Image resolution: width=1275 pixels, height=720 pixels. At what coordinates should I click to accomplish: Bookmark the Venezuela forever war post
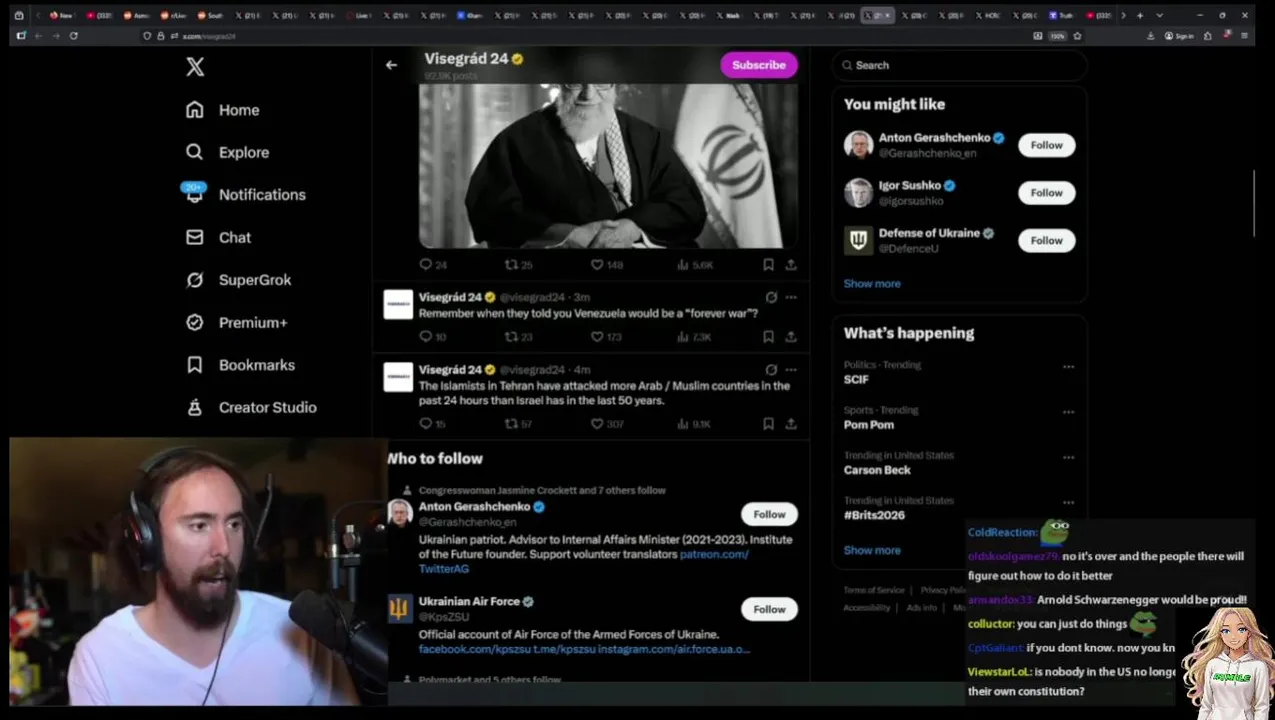click(x=768, y=337)
